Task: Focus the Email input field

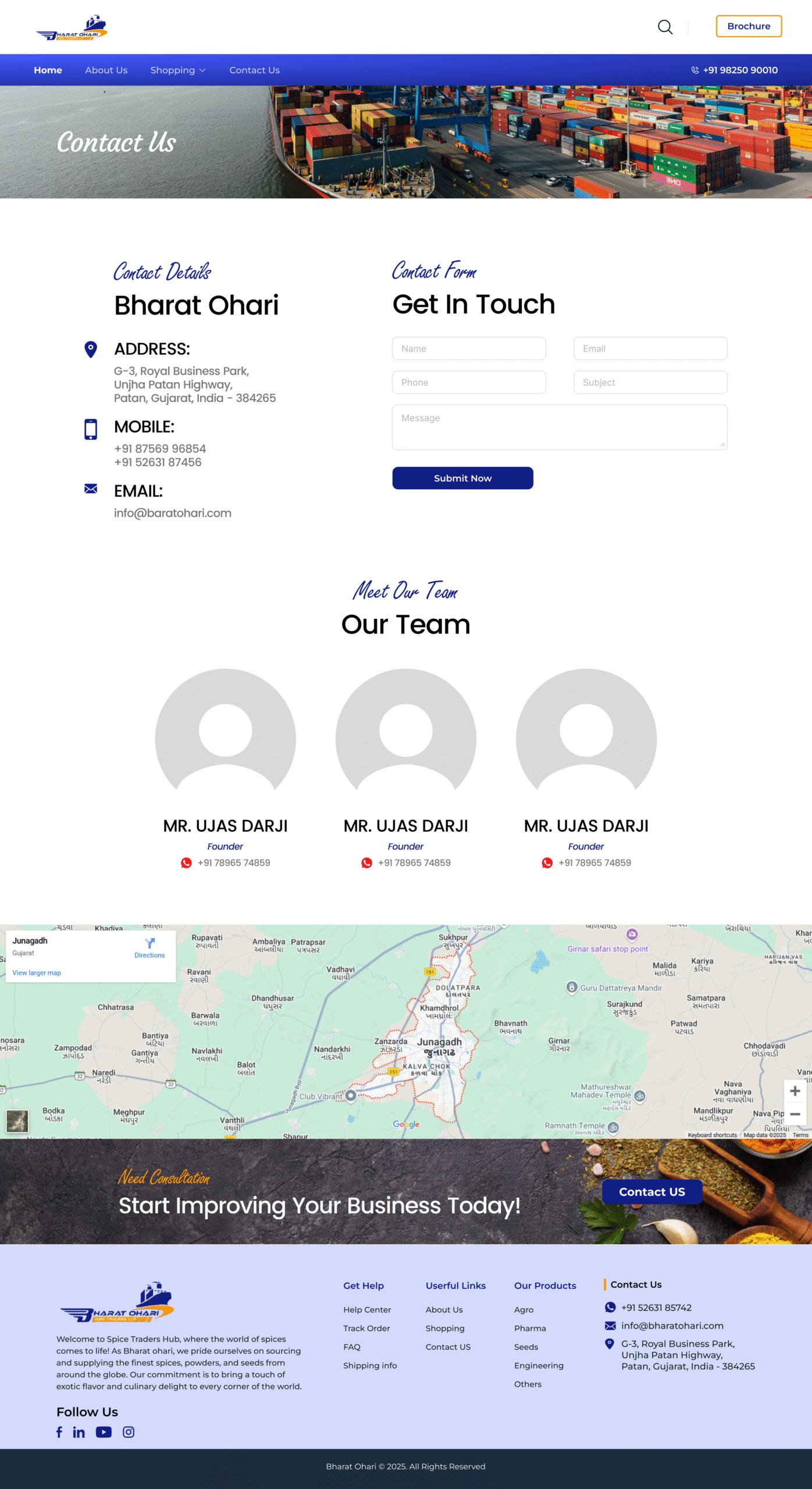Action: point(650,348)
